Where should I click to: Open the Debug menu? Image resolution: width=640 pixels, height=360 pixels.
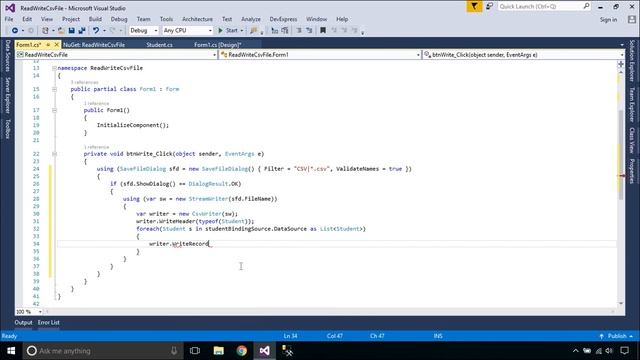click(119, 19)
